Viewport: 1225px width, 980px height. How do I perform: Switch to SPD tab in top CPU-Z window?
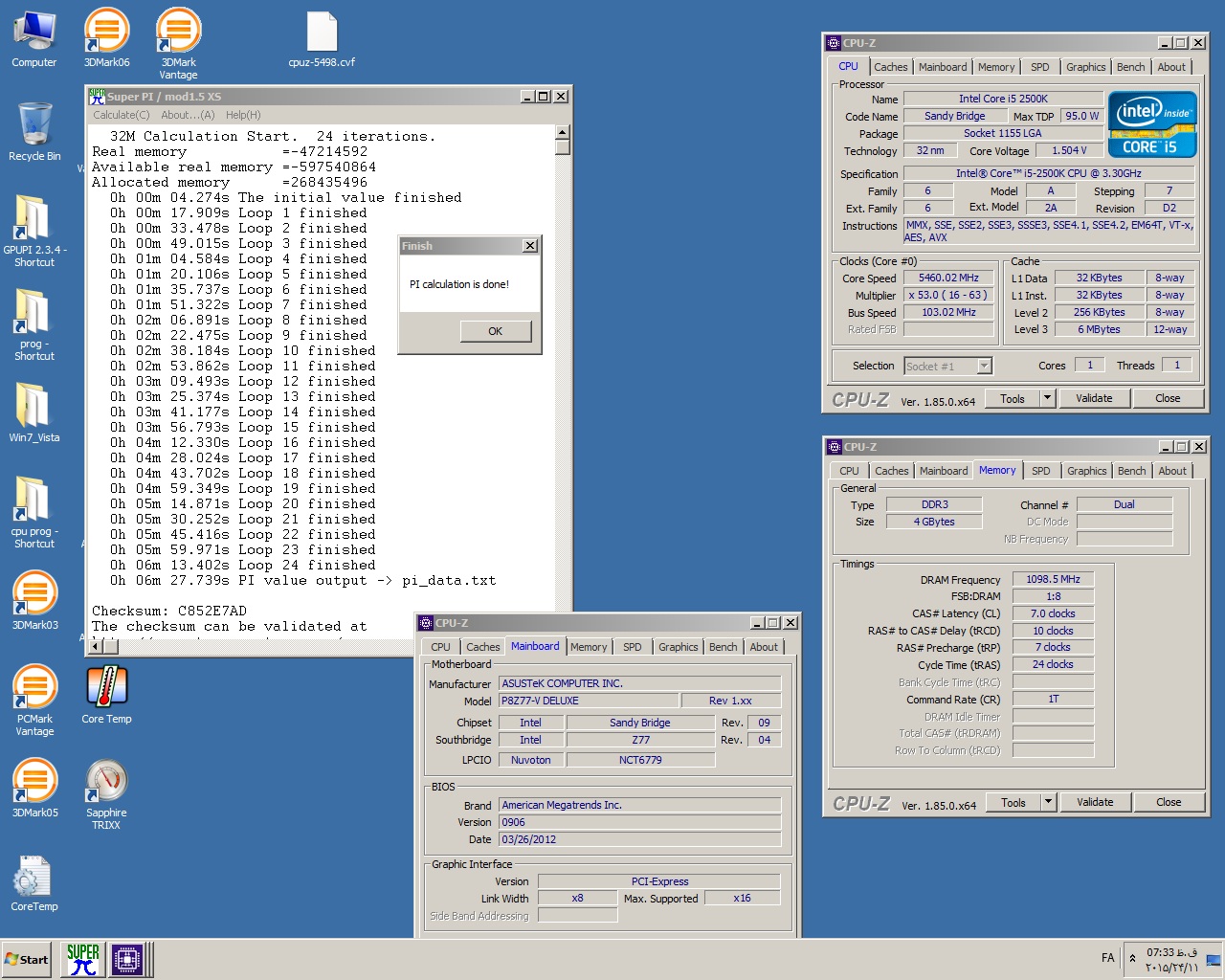(x=1040, y=67)
